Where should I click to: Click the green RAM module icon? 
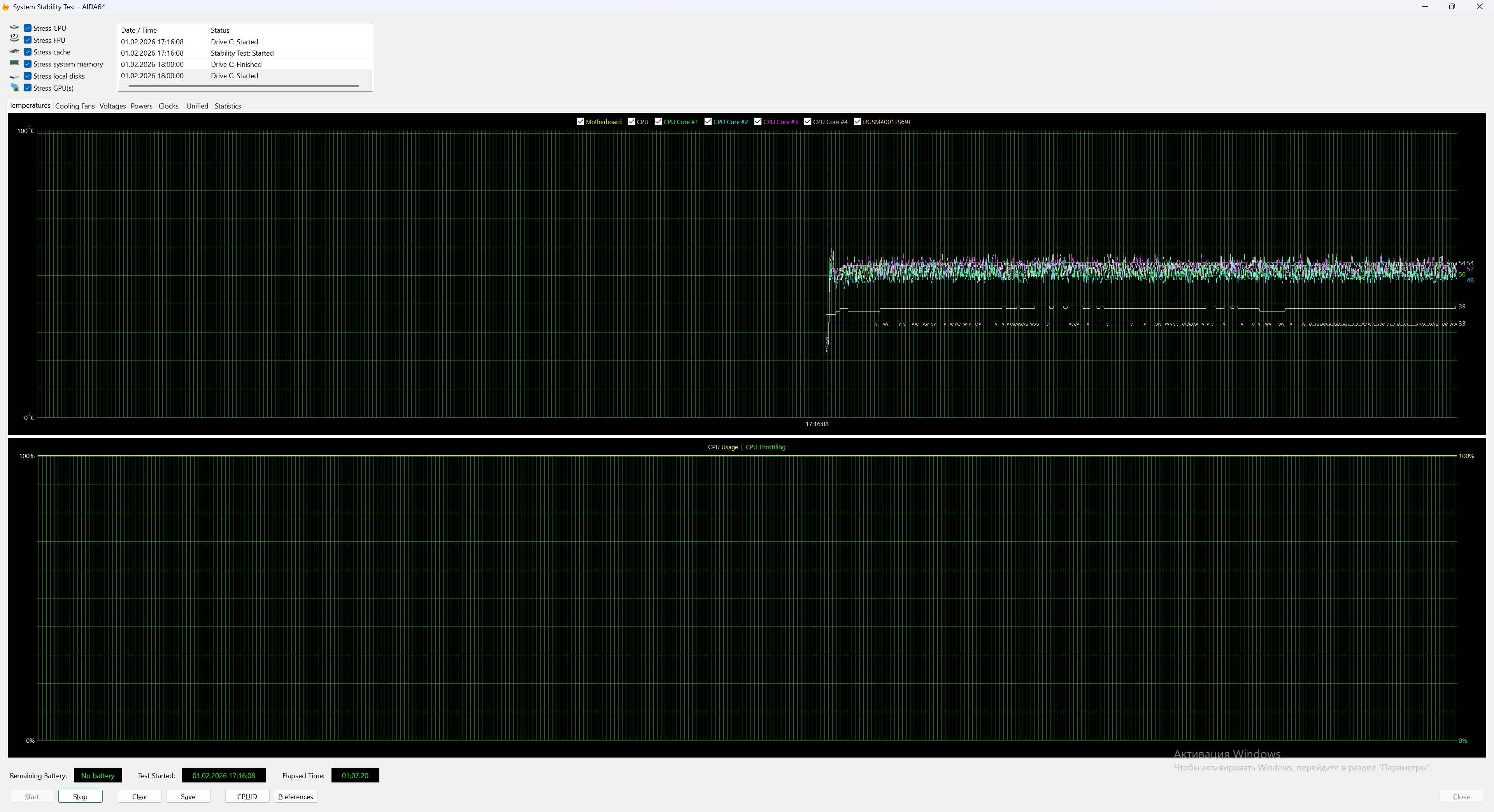[x=14, y=63]
